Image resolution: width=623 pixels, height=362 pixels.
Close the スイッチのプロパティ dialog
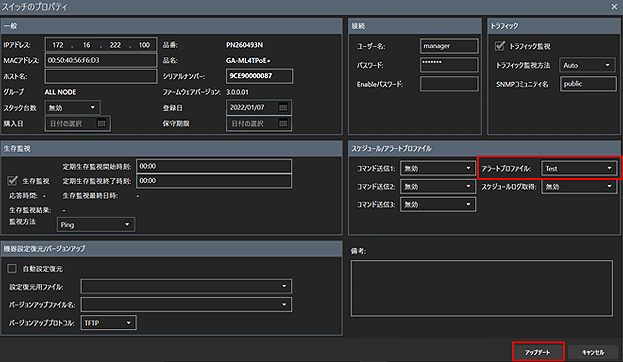tap(614, 7)
